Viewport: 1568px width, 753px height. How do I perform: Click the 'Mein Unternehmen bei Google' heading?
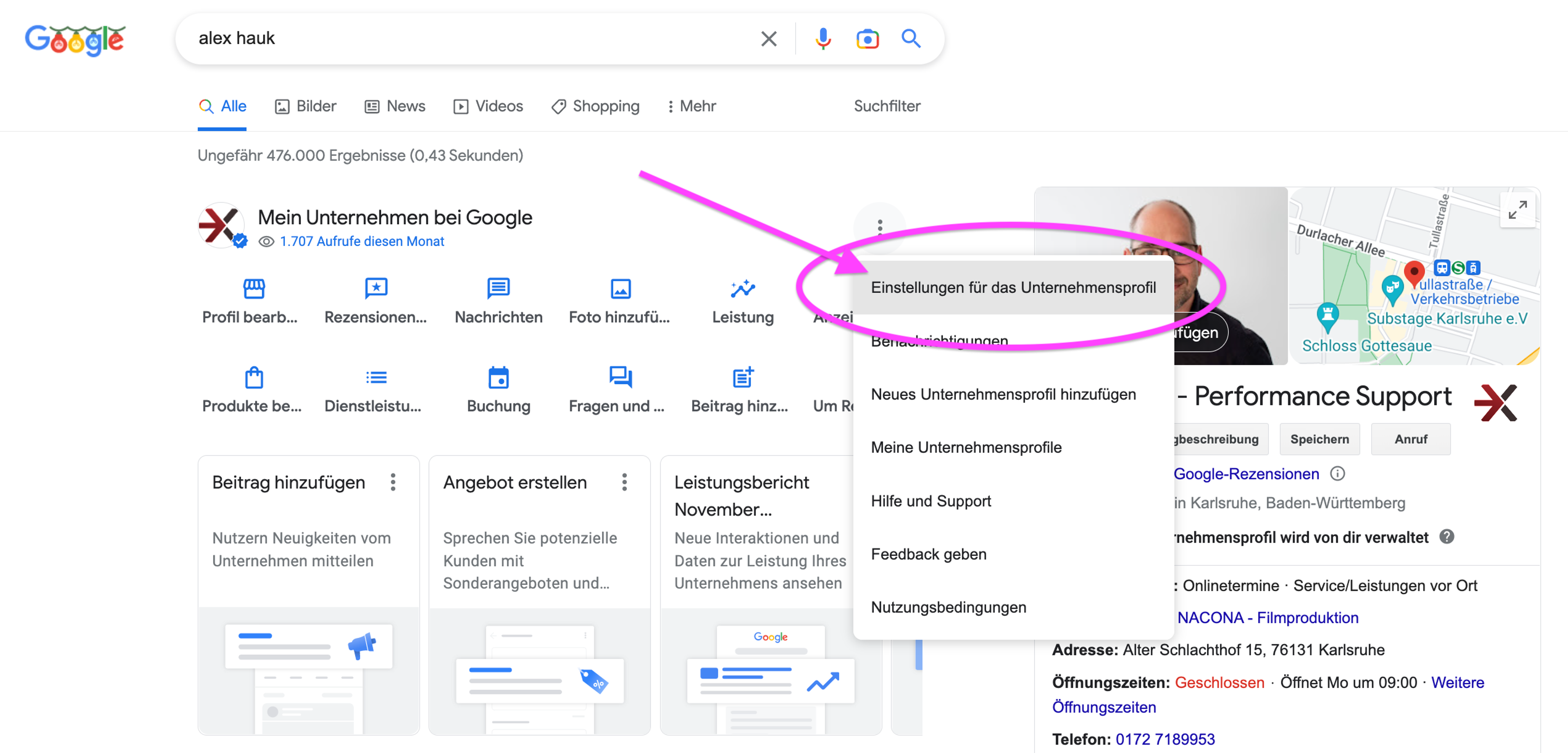(x=394, y=217)
